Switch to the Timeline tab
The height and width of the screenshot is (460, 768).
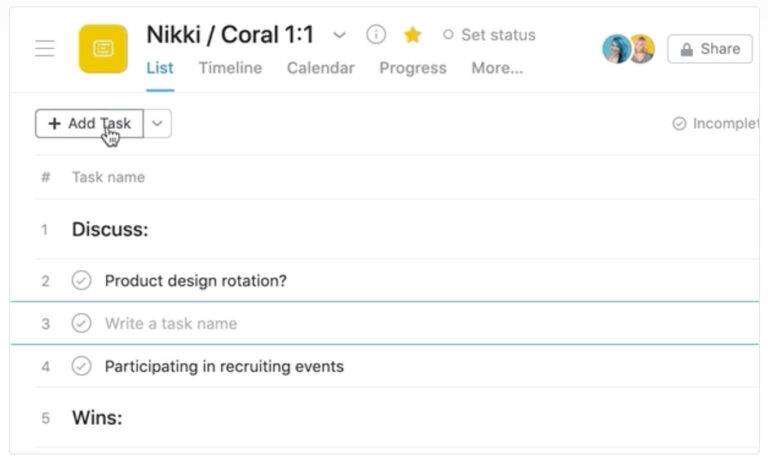[x=230, y=68]
